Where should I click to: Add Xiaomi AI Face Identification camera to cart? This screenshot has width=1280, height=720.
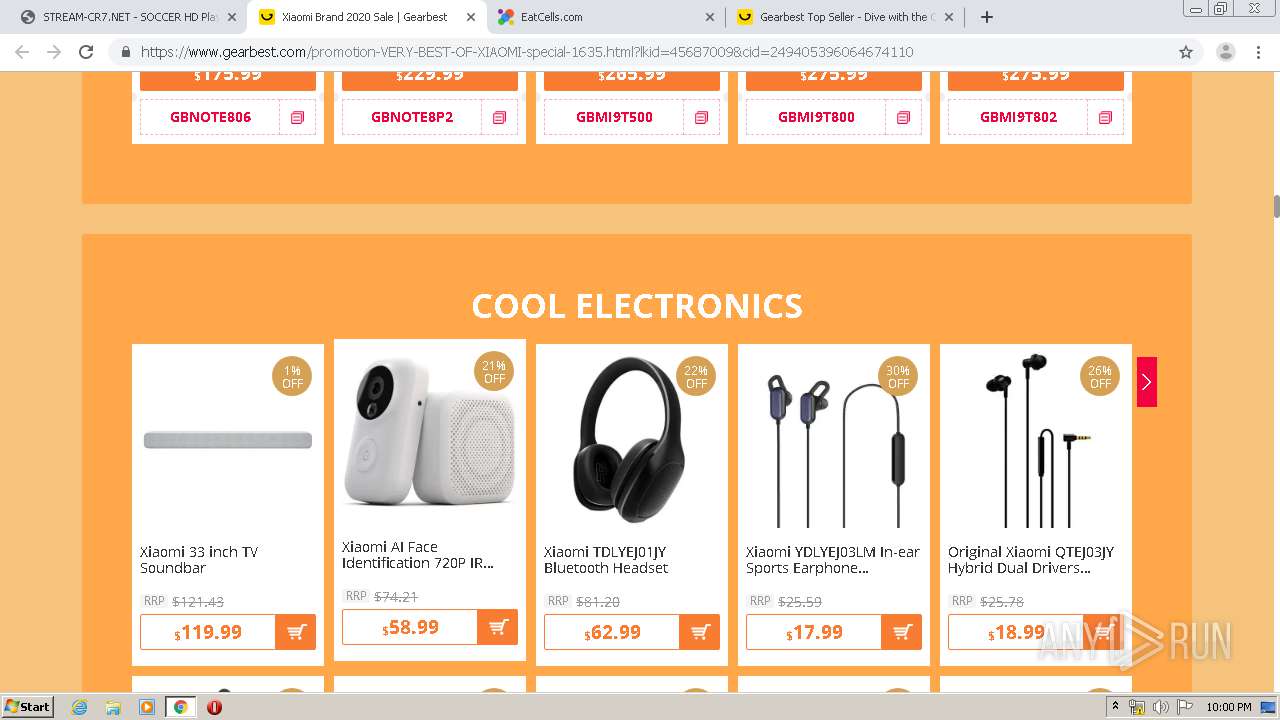(x=498, y=627)
